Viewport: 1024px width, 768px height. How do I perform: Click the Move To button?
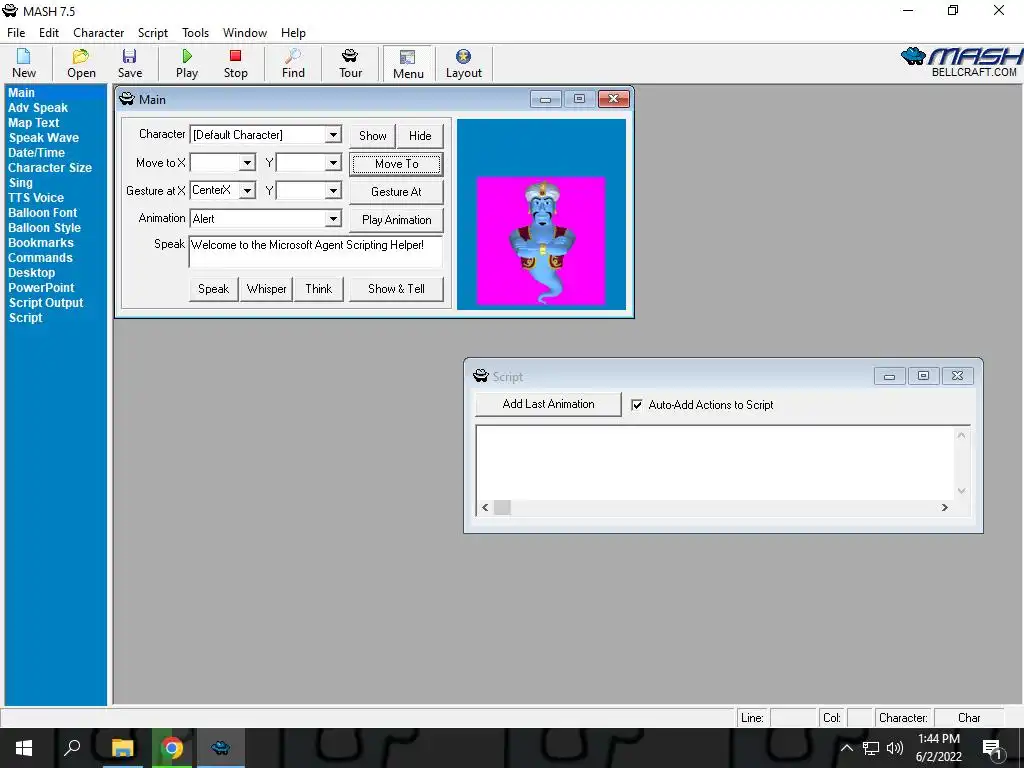click(x=396, y=164)
